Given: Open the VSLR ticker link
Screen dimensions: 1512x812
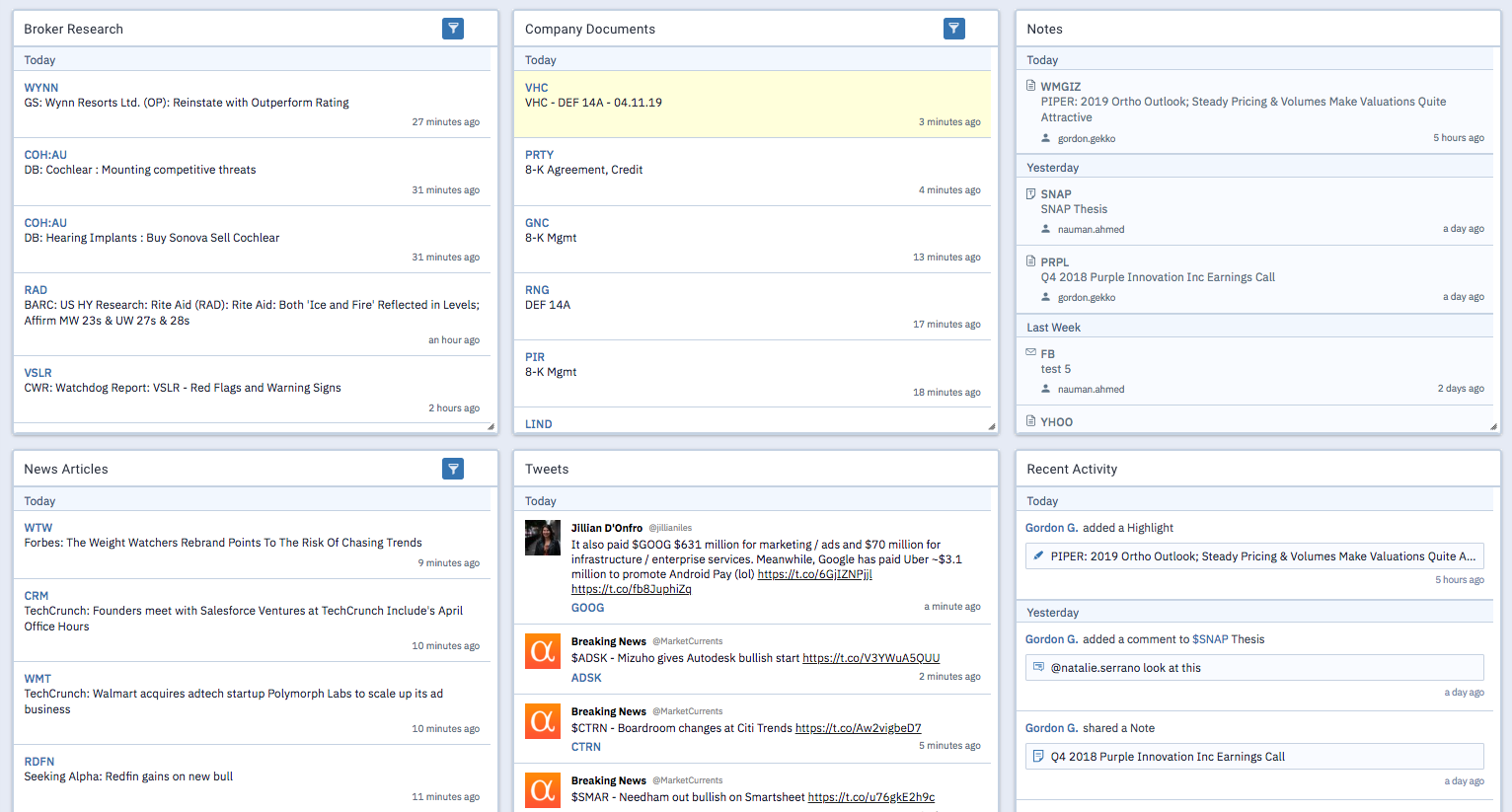Looking at the screenshot, I should [38, 373].
